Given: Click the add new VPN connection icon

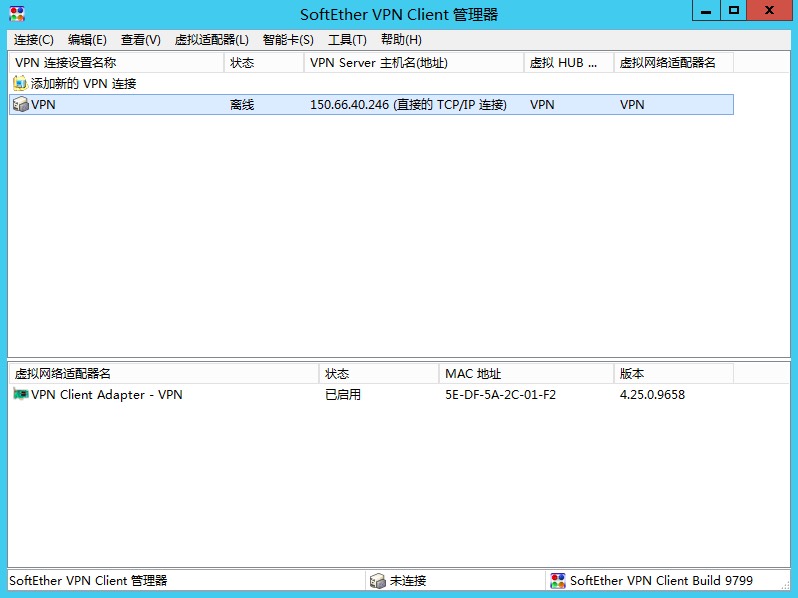Looking at the screenshot, I should click(20, 83).
